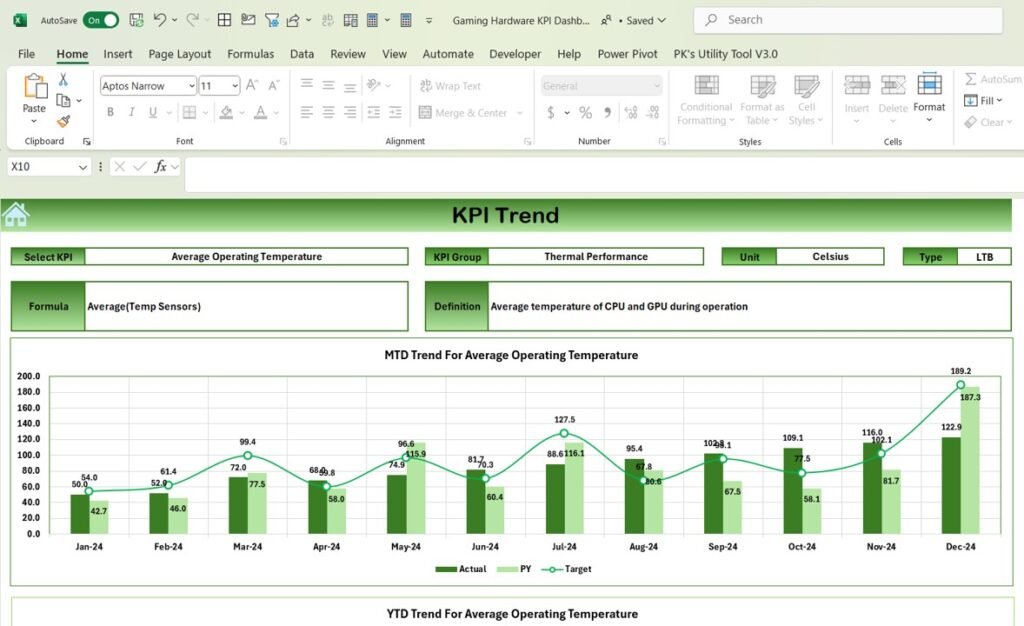Toggle italic formatting
Viewport: 1024px width, 626px height.
(x=130, y=112)
